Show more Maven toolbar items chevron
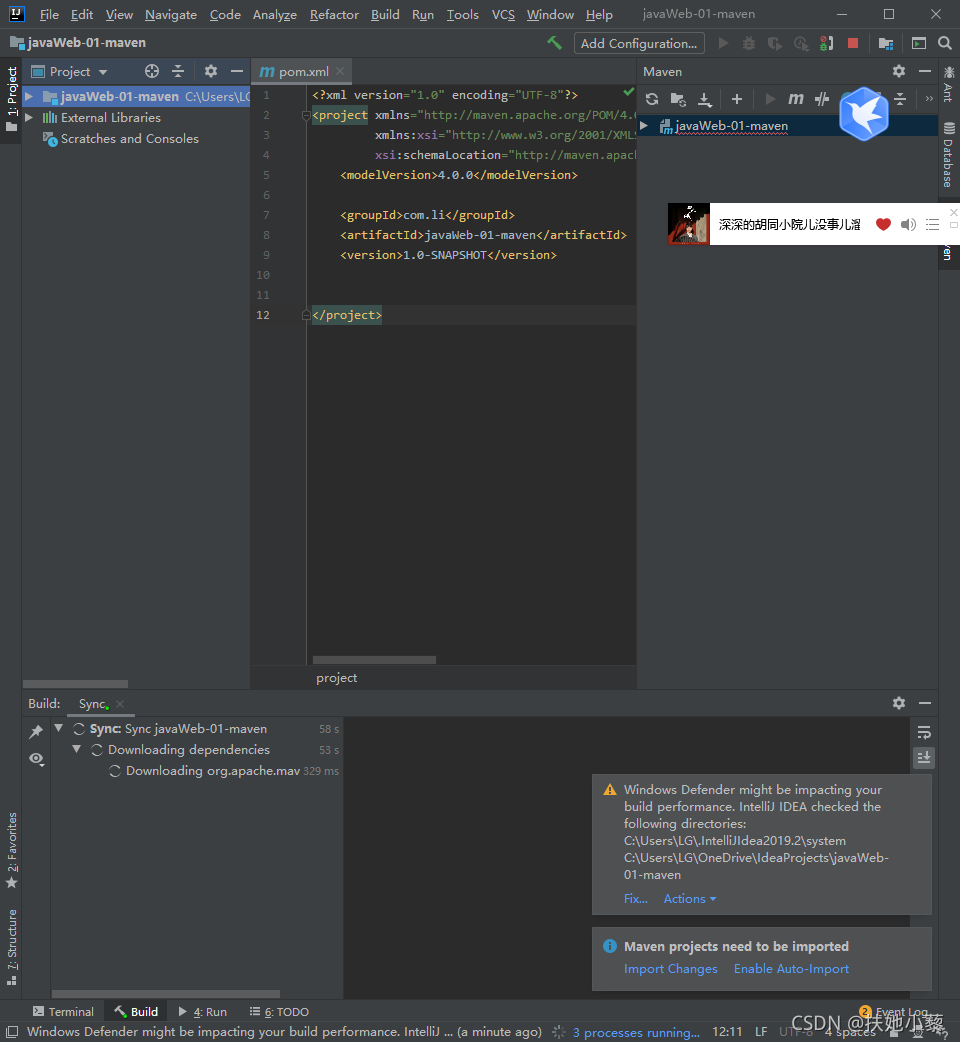 point(929,99)
